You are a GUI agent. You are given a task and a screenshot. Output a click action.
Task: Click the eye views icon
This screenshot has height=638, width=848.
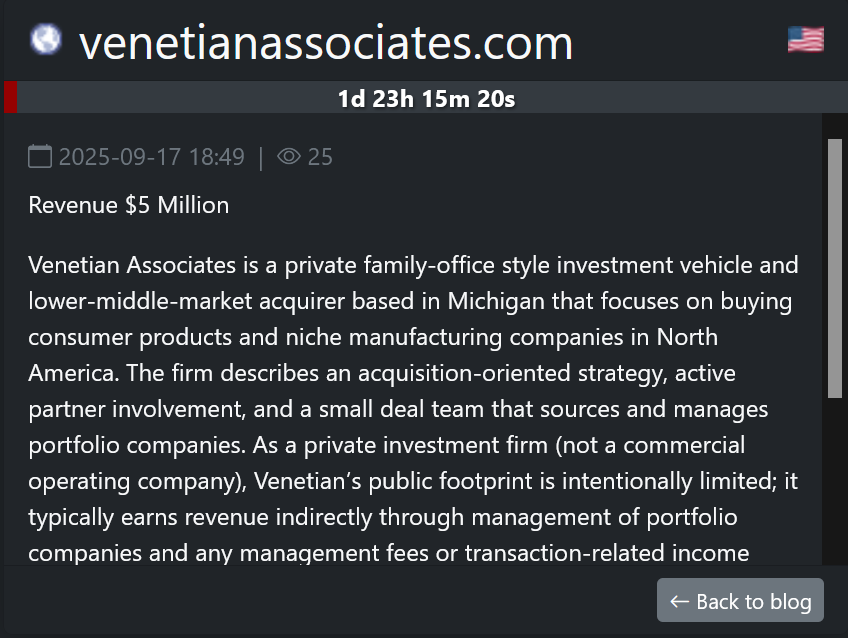[x=289, y=157]
